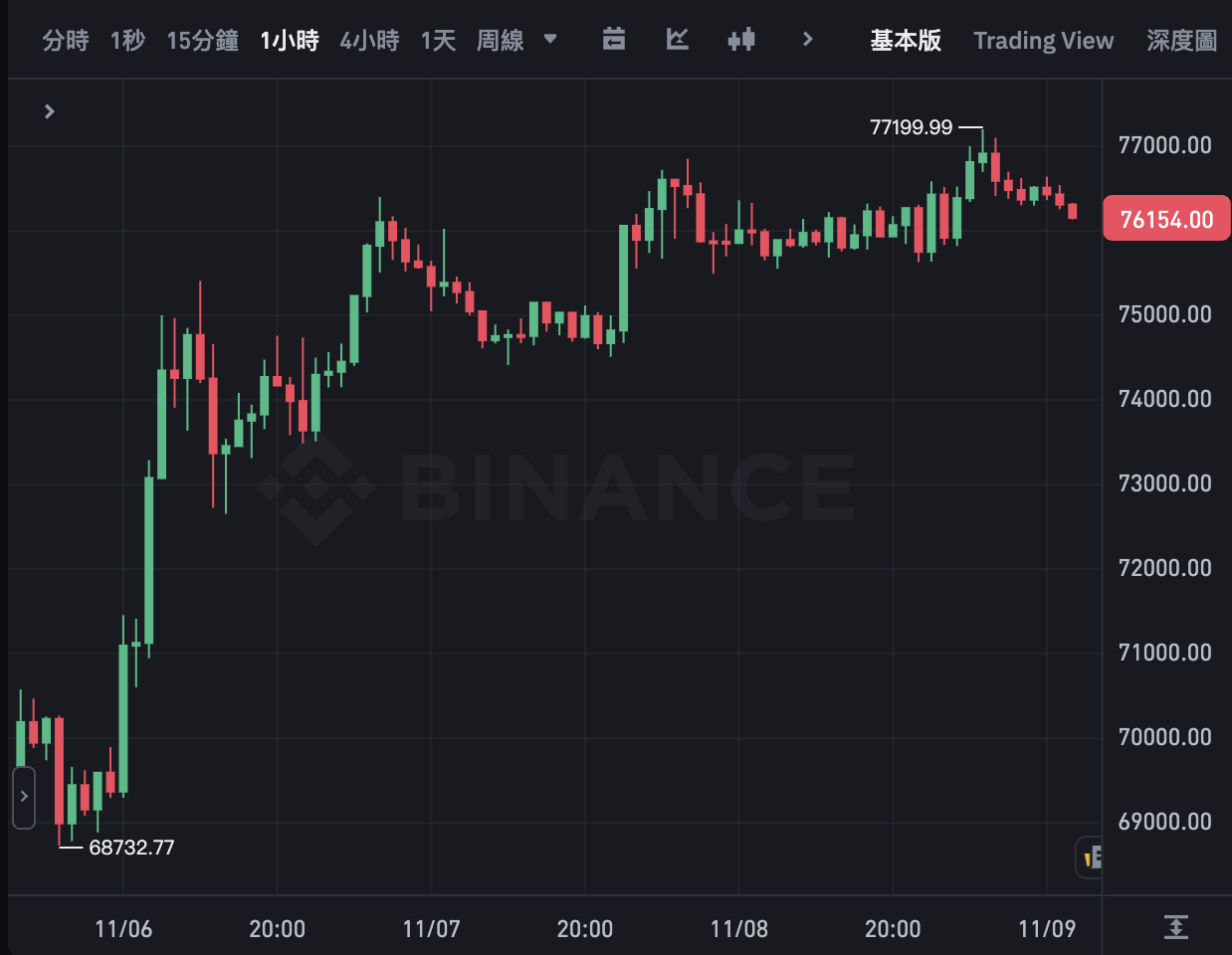Image resolution: width=1232 pixels, height=955 pixels.
Task: Change the candlestick chart style icon
Action: (741, 40)
